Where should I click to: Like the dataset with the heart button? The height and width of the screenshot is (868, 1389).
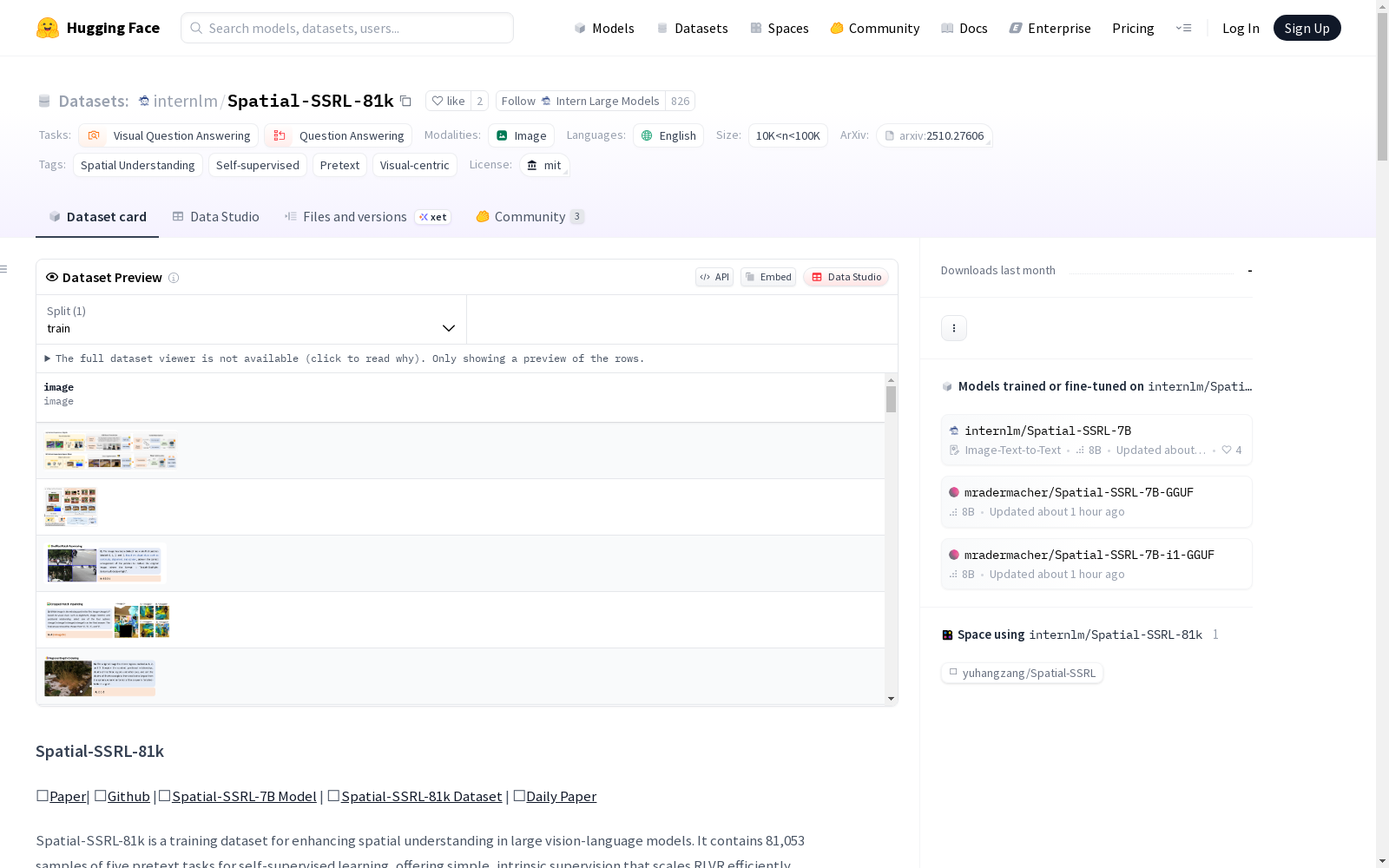pyautogui.click(x=448, y=101)
